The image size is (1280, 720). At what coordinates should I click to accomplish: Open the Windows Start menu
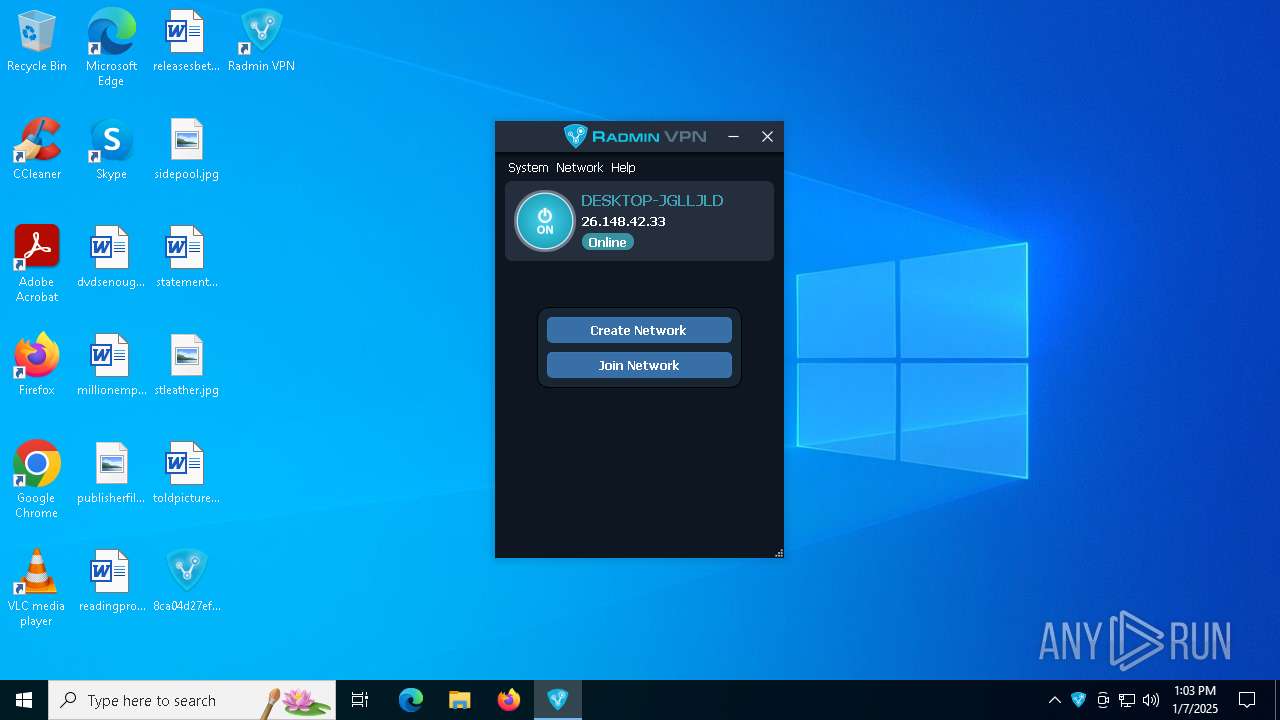(x=24, y=700)
